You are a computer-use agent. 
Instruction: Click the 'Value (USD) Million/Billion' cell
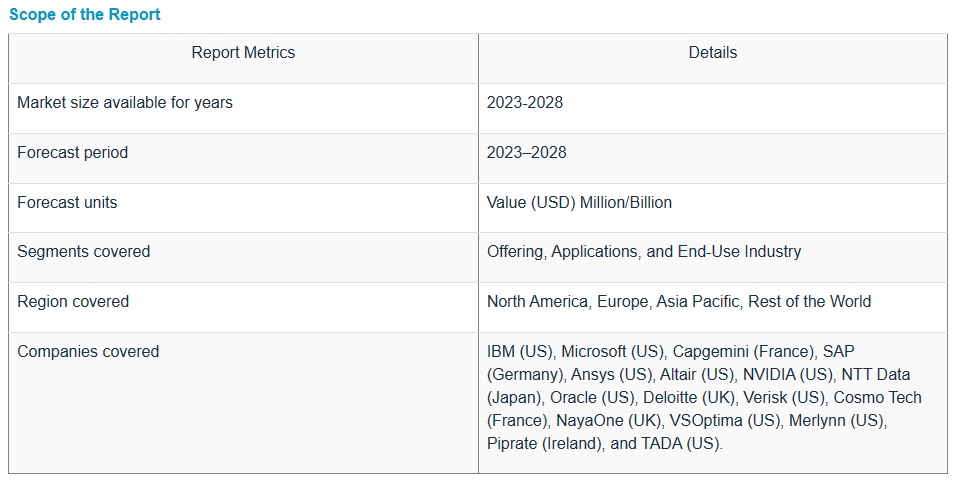coord(579,203)
